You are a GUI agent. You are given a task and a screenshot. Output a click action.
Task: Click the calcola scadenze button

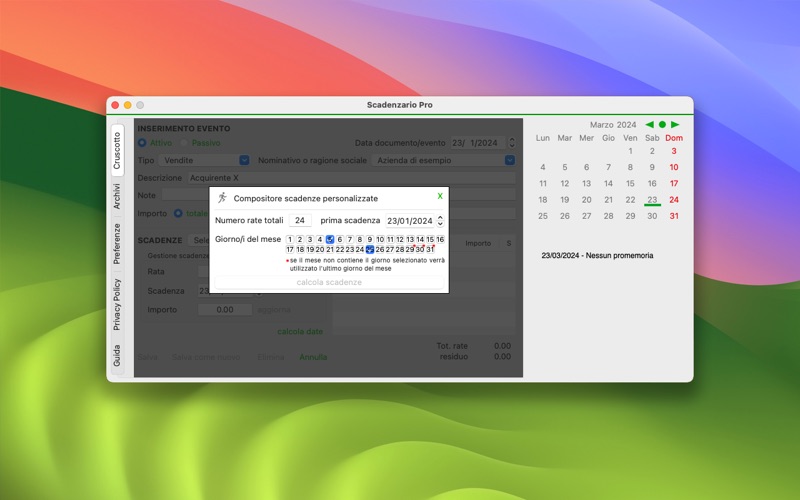[x=329, y=282]
